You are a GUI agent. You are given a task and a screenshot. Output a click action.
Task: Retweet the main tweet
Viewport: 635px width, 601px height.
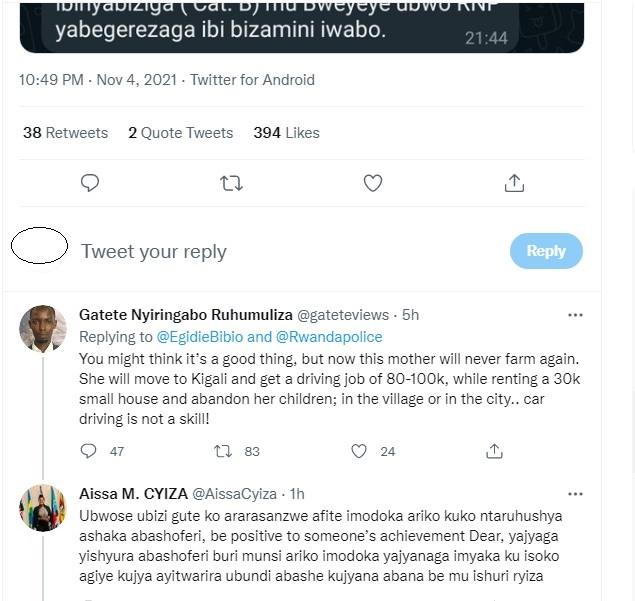231,183
